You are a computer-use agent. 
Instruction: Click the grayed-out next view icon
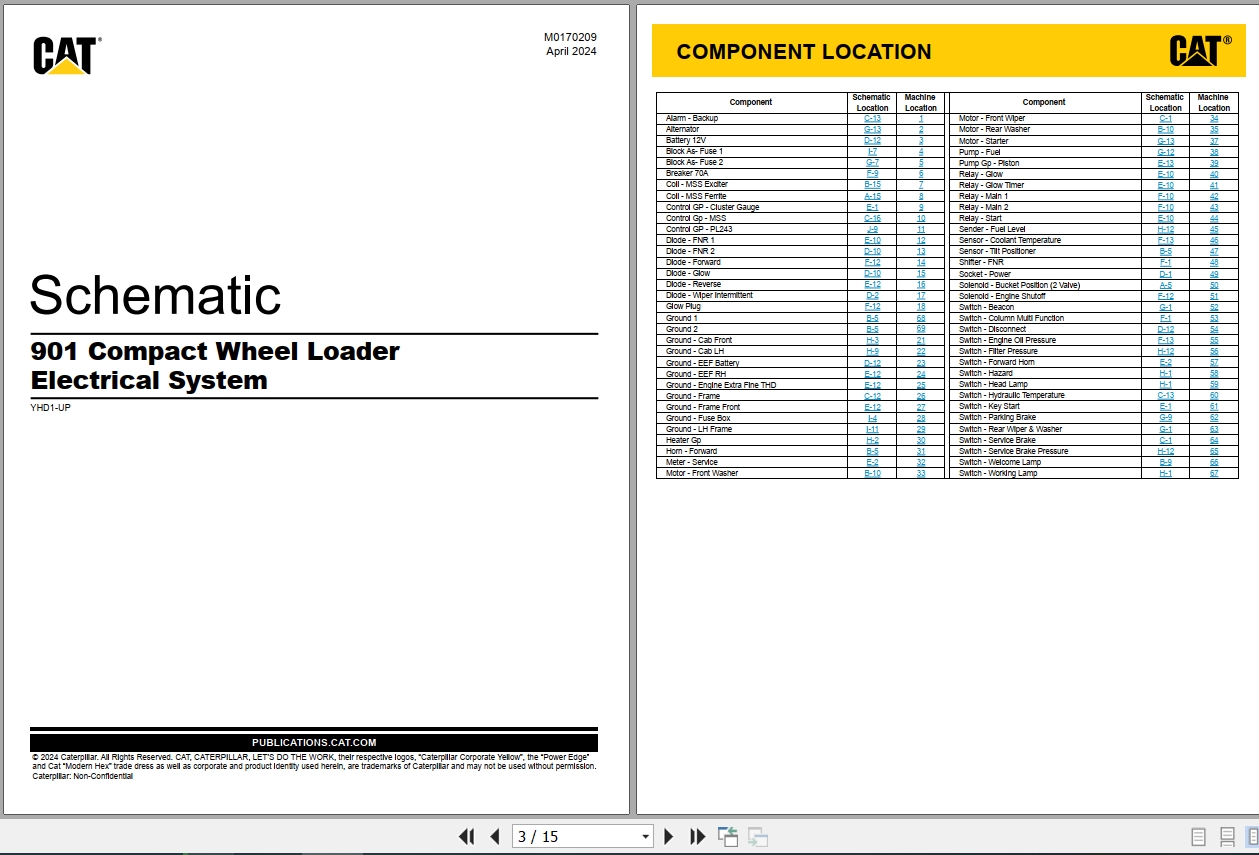click(758, 837)
